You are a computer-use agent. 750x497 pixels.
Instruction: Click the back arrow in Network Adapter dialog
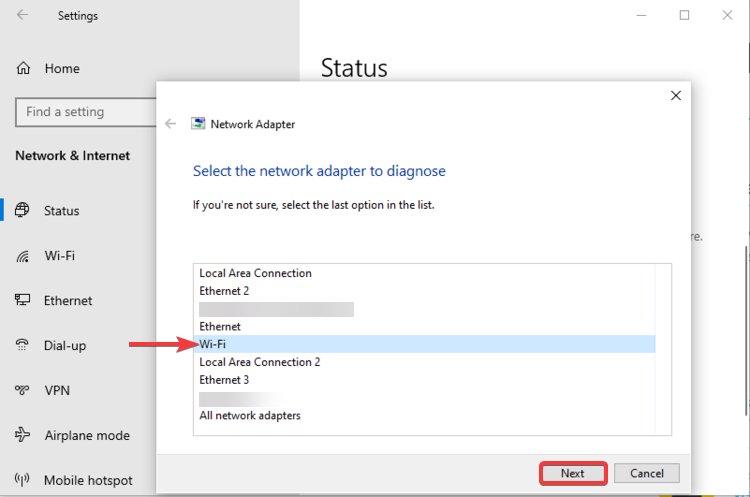pyautogui.click(x=170, y=124)
